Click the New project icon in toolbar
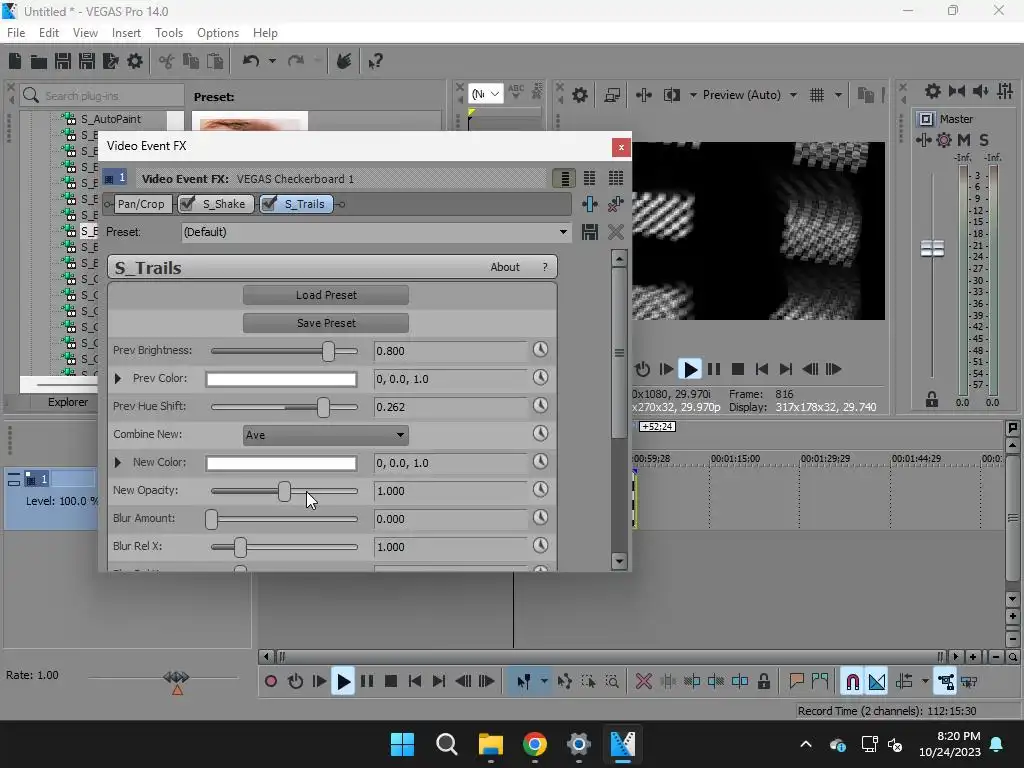 15,61
